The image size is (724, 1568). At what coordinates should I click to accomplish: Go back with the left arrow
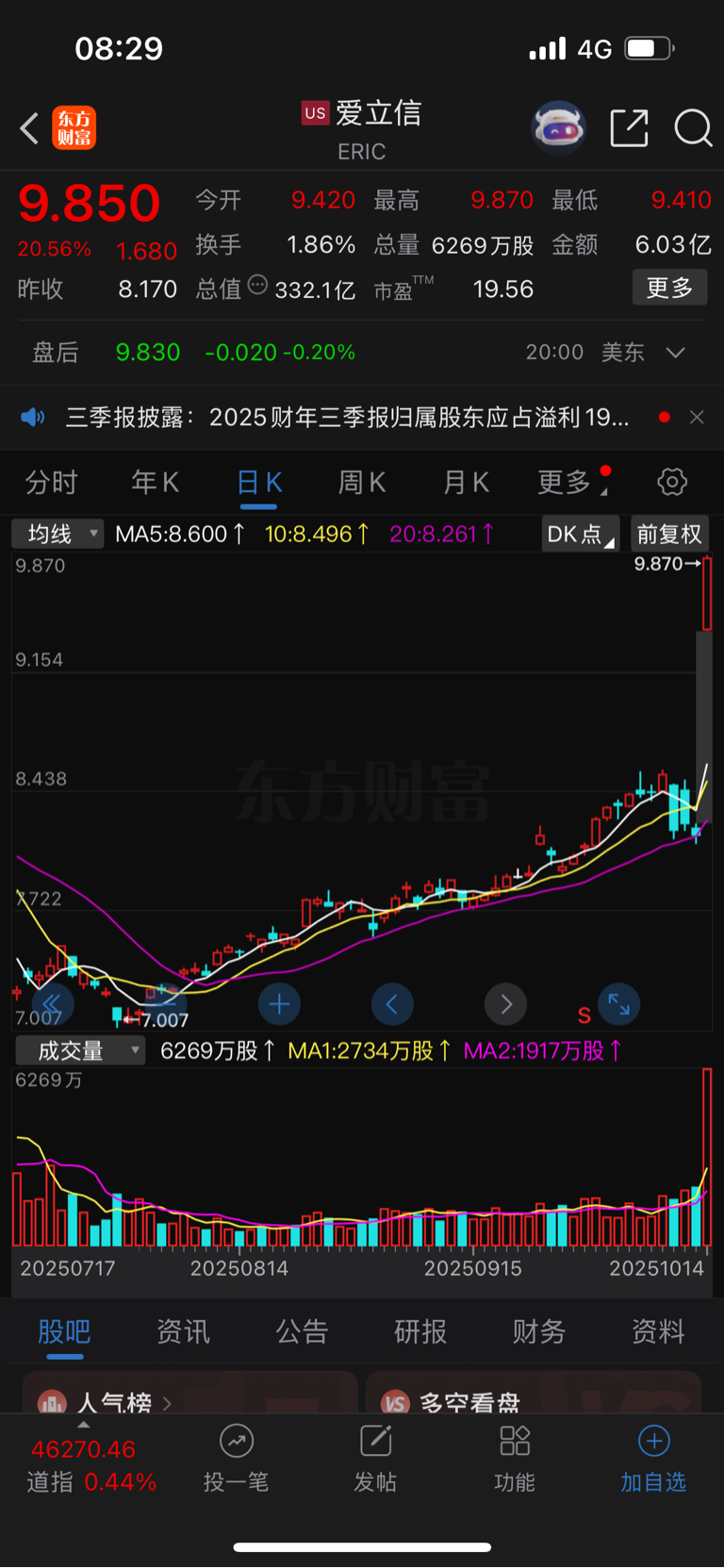[x=30, y=128]
